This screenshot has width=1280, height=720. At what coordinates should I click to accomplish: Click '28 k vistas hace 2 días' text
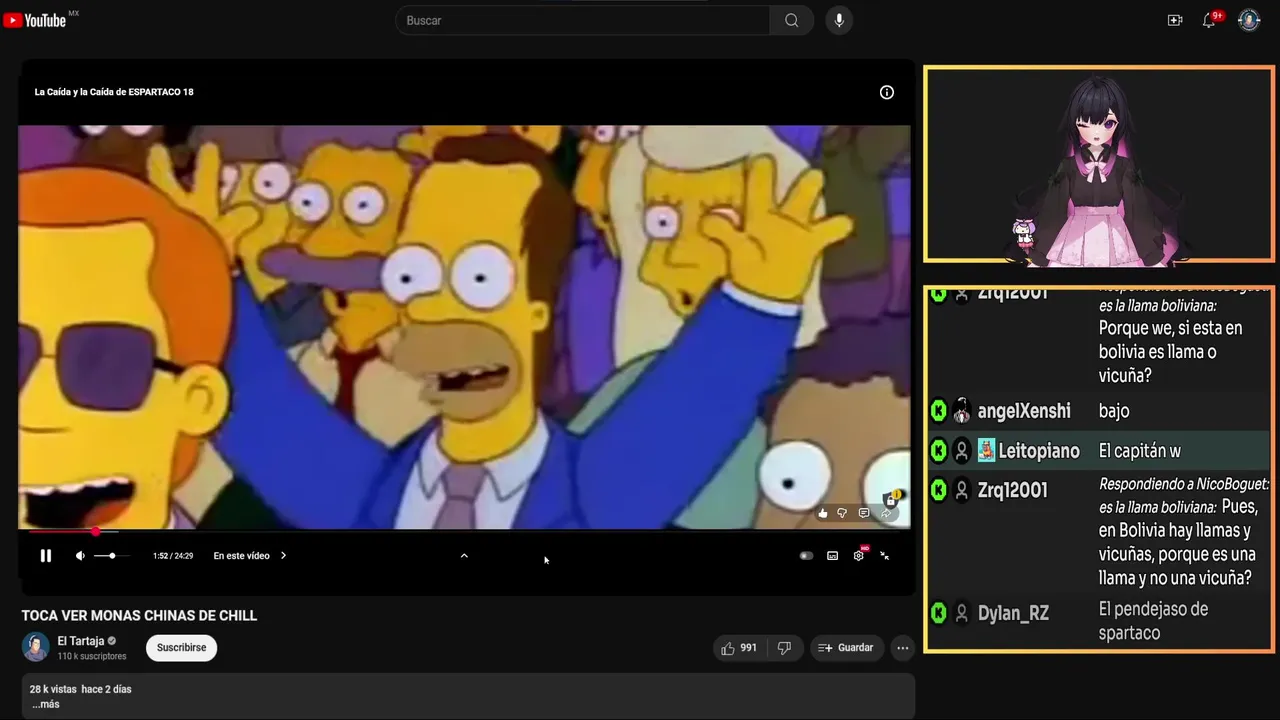coord(80,689)
